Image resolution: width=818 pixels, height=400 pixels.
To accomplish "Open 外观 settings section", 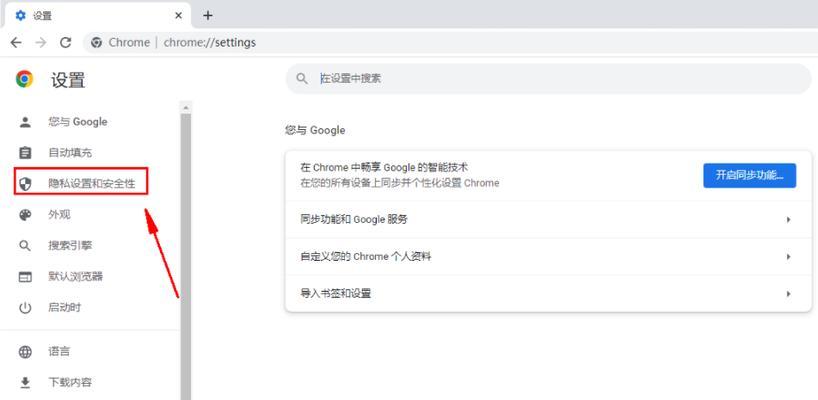I will pos(59,214).
